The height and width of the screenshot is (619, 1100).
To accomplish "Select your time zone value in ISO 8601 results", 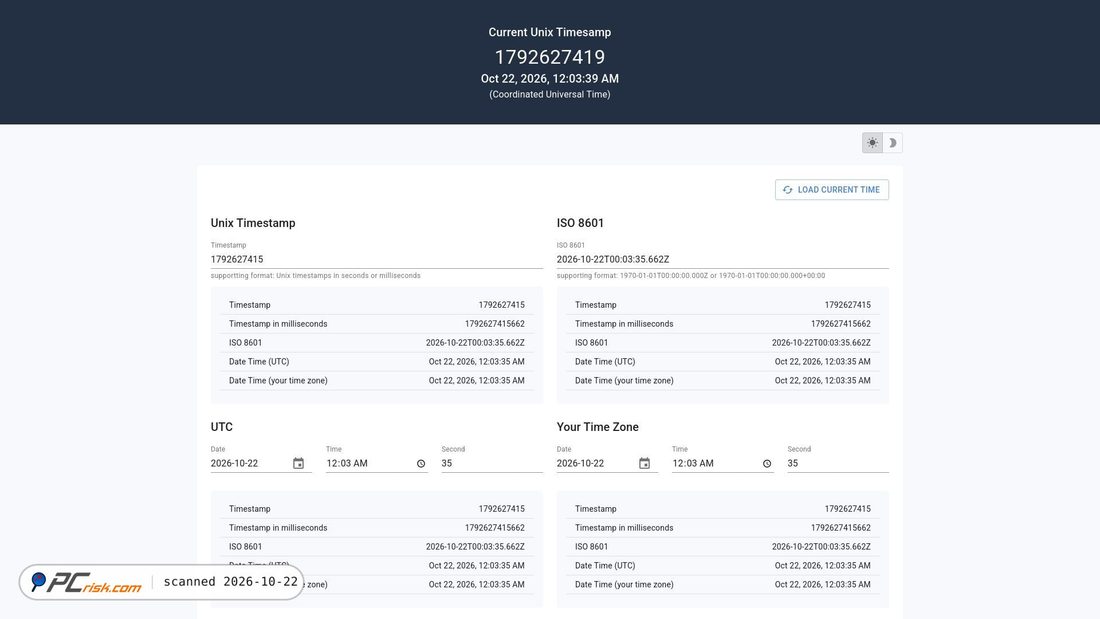I will click(822, 380).
